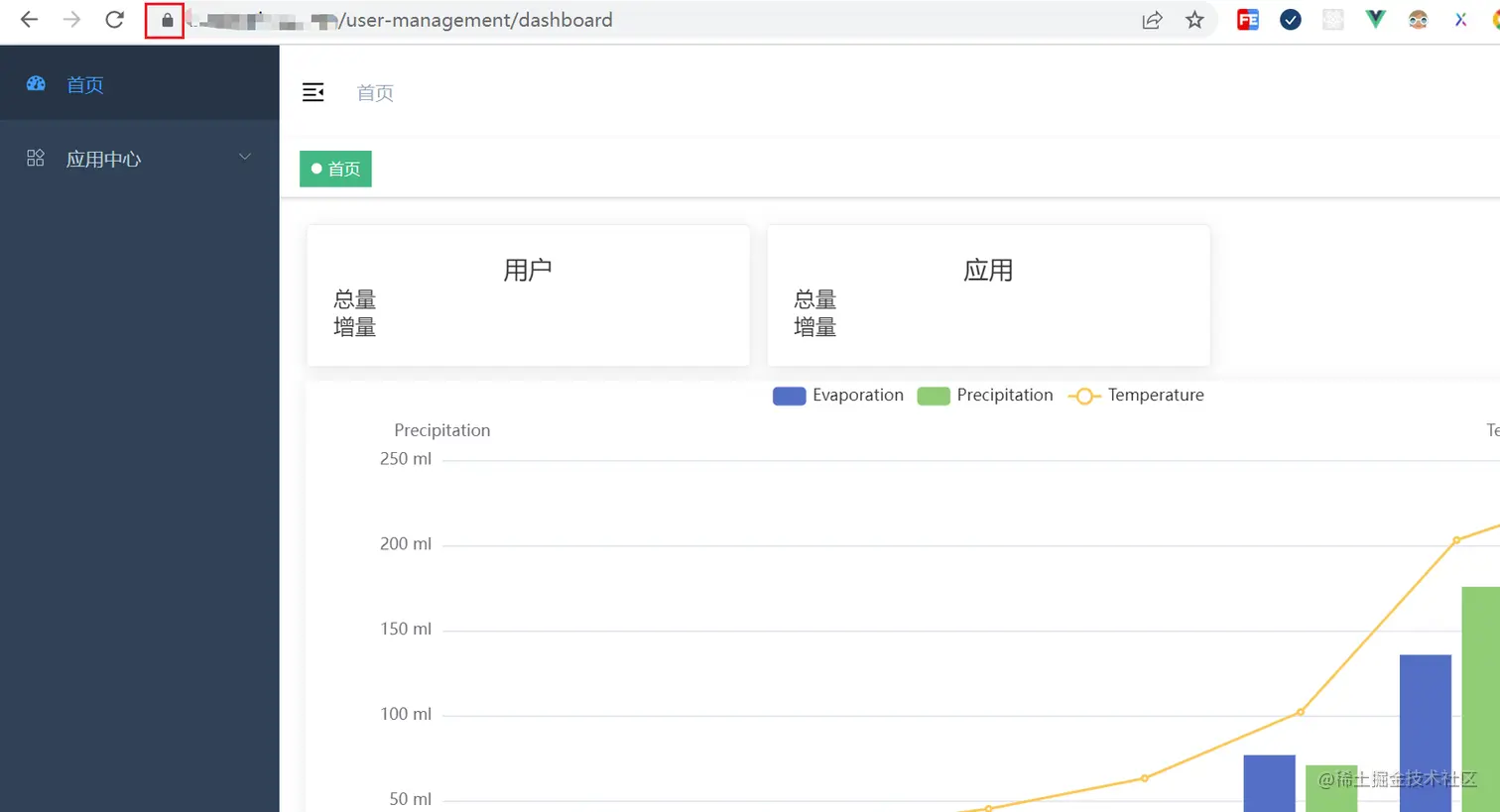1500x812 pixels.
Task: Share this page using the share icon
Action: click(x=1152, y=20)
